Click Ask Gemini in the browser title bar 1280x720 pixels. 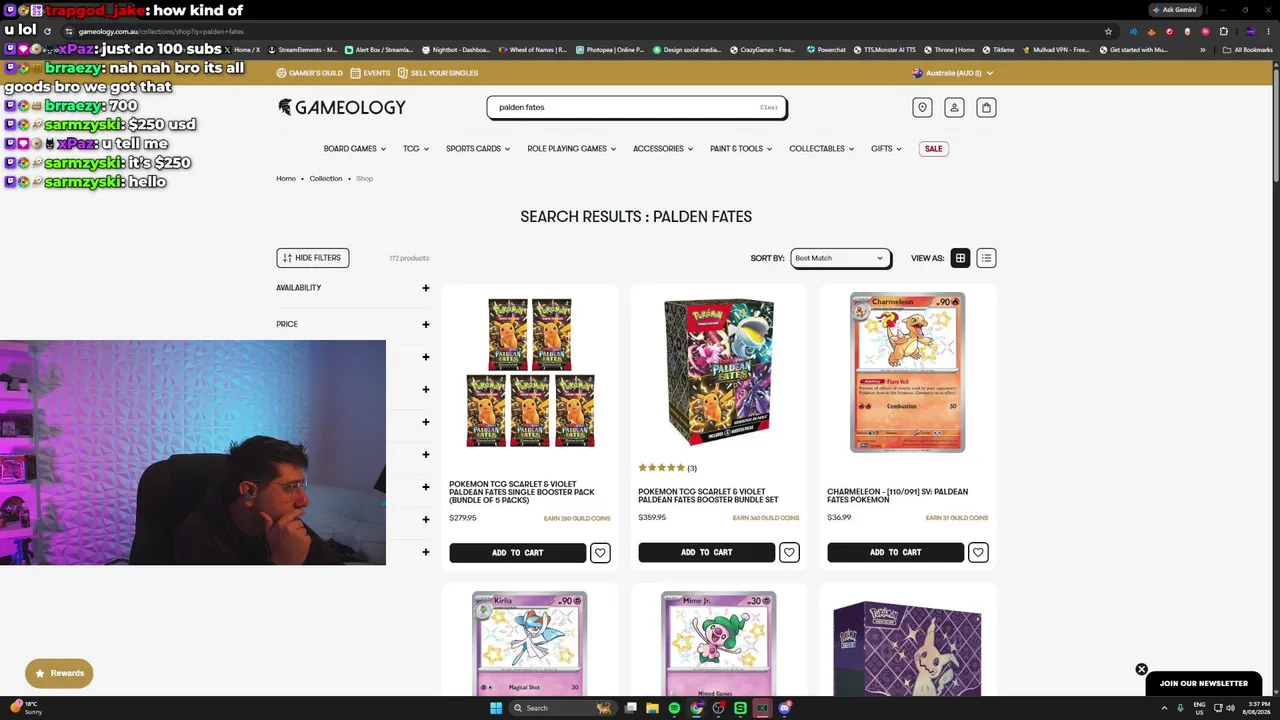(1174, 10)
